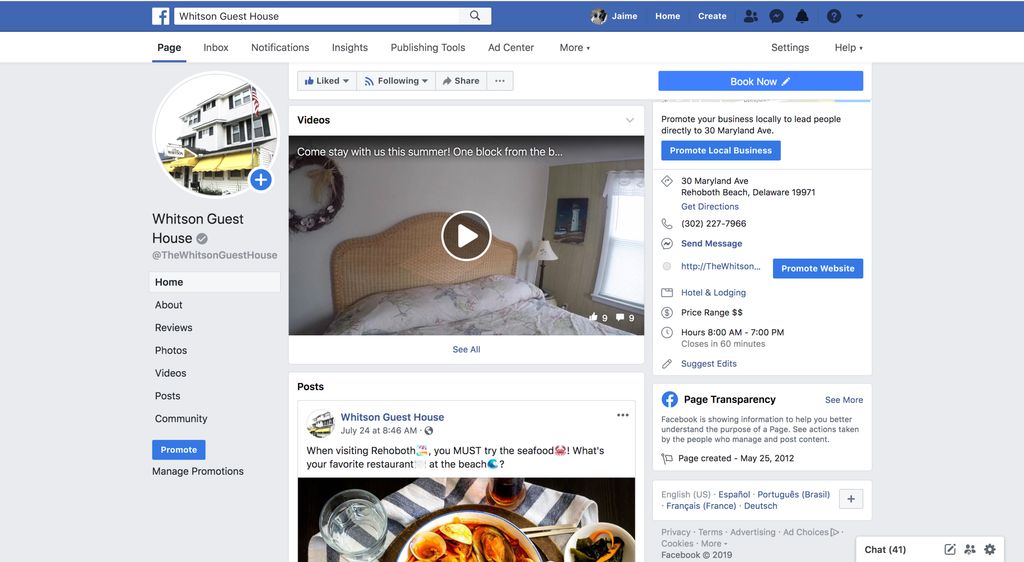This screenshot has height=562, width=1024.
Task: Open Reviews in the left sidebar
Action: click(173, 328)
